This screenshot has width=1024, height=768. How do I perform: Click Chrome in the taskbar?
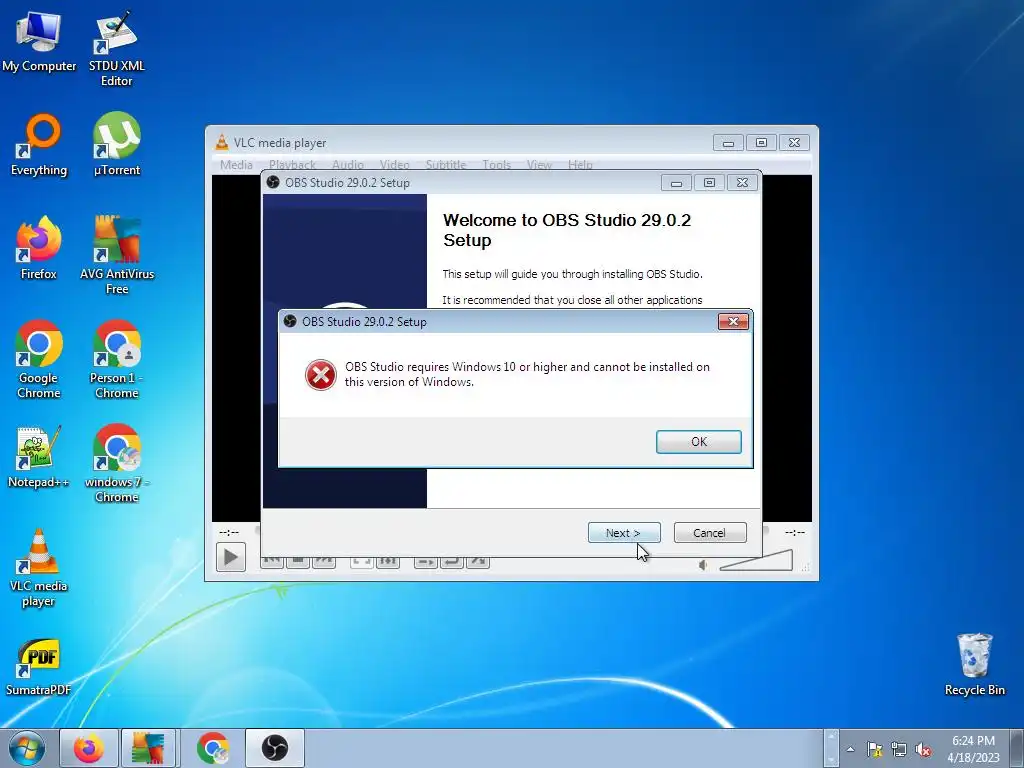(213, 748)
